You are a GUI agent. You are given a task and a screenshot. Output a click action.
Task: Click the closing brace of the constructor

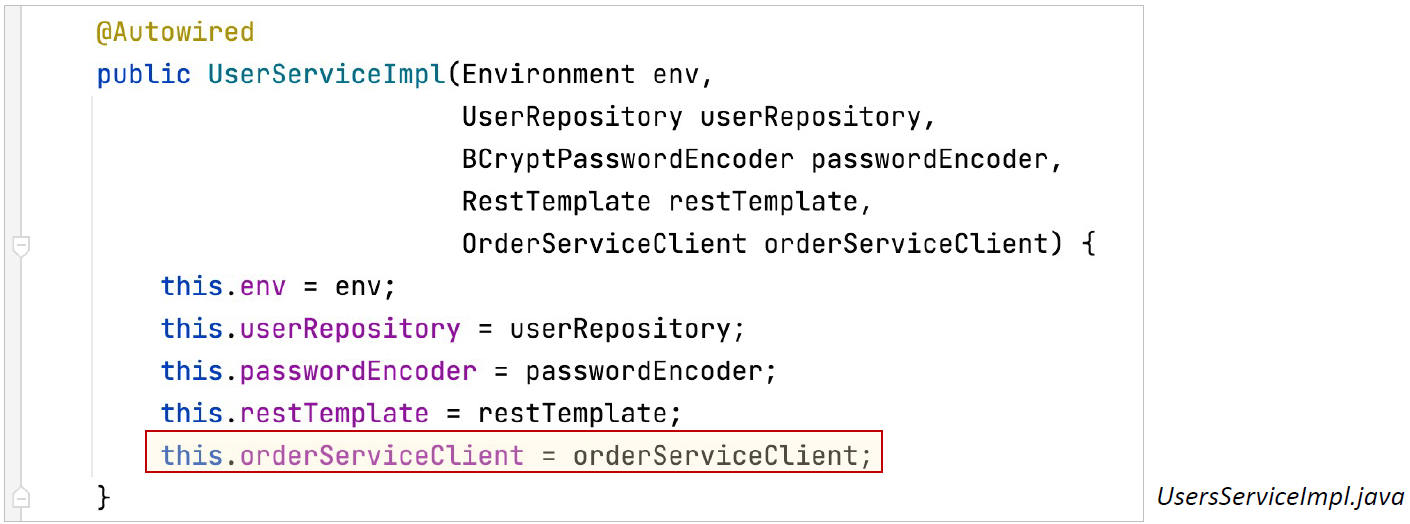click(103, 497)
